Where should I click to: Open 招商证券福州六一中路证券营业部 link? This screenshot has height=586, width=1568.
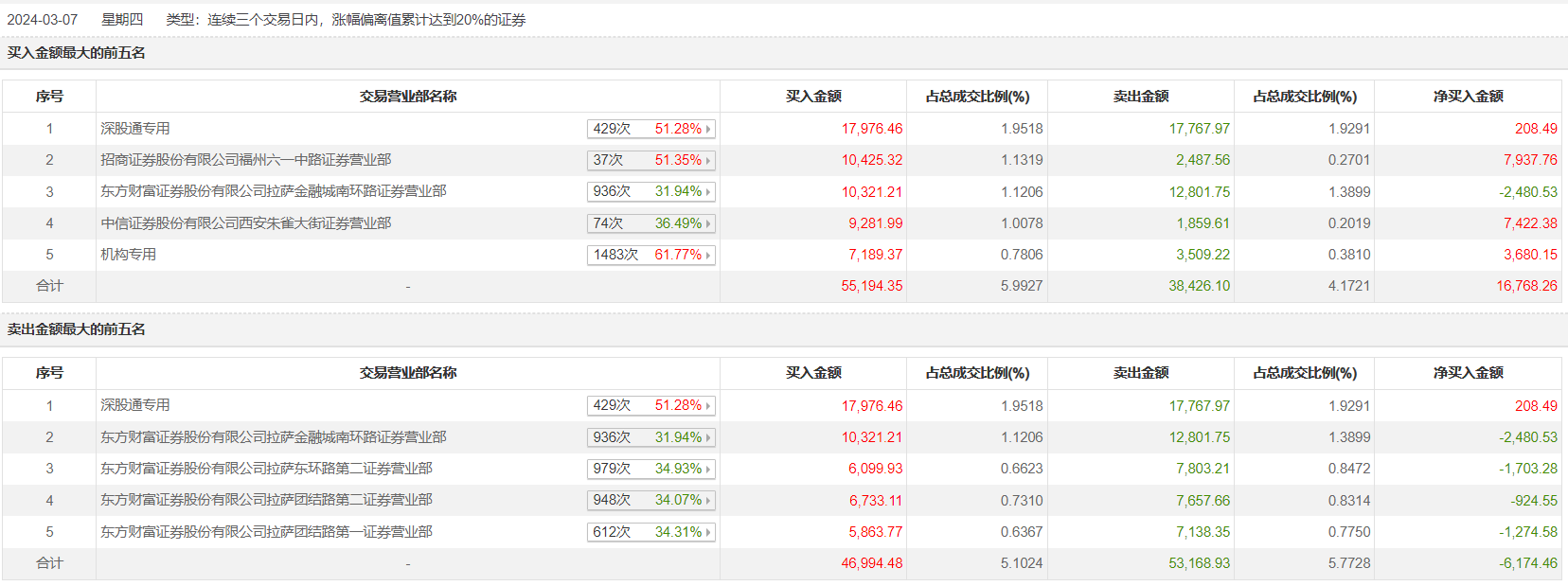(x=246, y=160)
